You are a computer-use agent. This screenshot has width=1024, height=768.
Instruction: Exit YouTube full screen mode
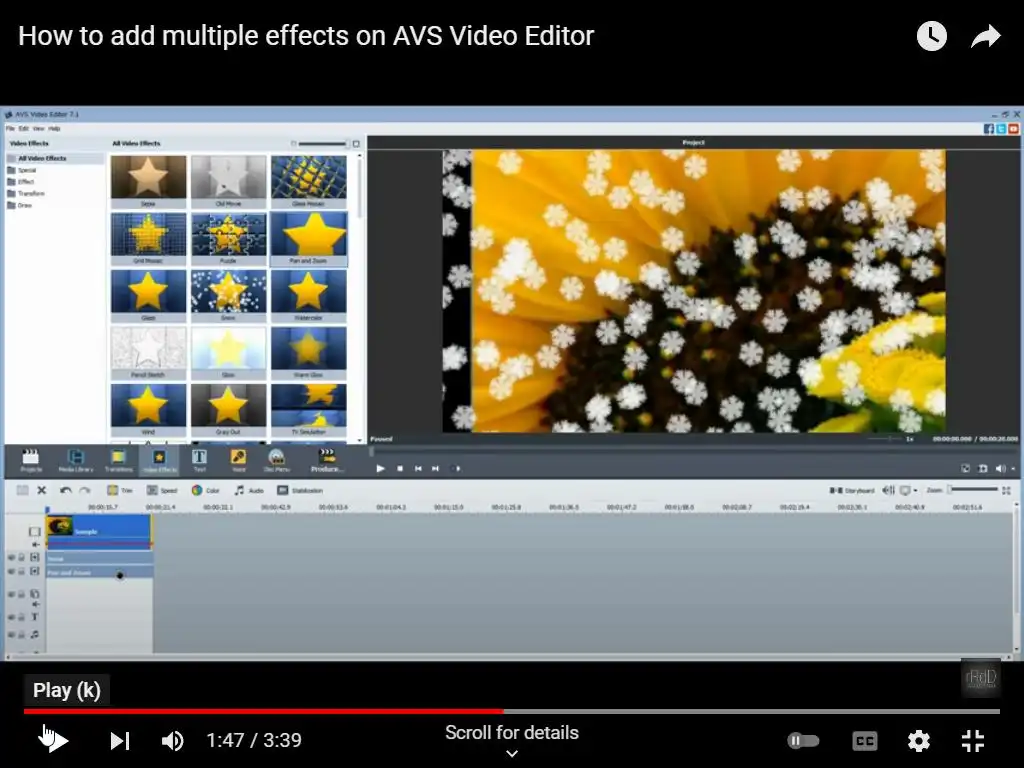coord(973,741)
